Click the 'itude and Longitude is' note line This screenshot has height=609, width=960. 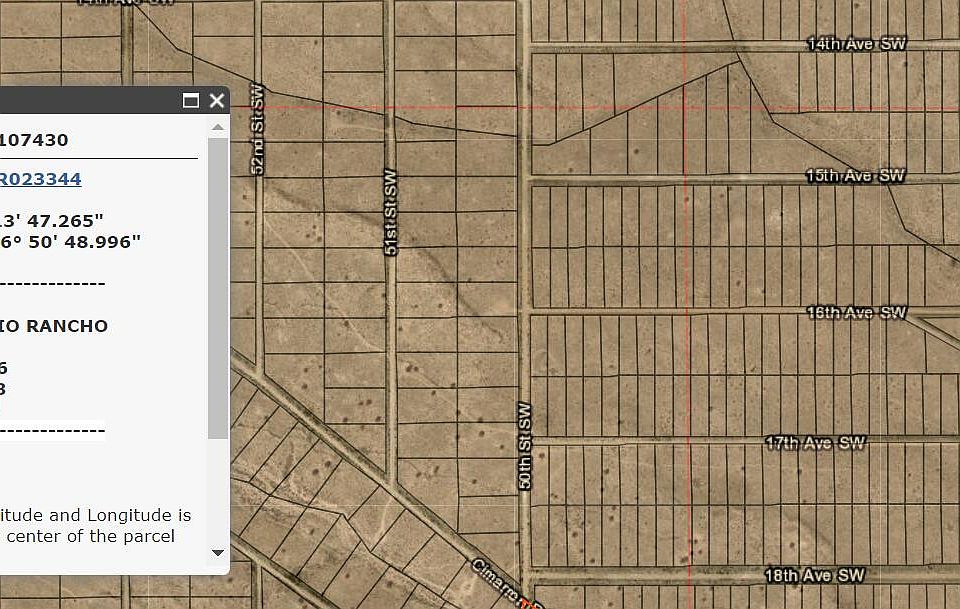pos(96,515)
